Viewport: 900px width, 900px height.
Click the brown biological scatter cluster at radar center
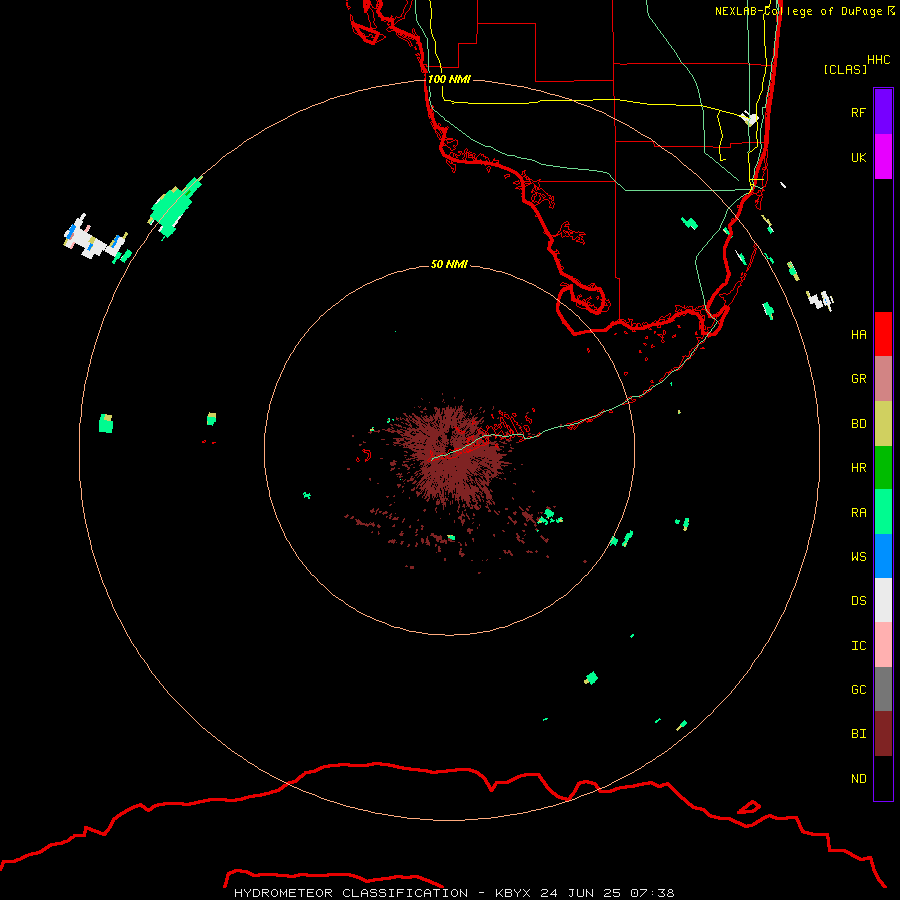(451, 456)
